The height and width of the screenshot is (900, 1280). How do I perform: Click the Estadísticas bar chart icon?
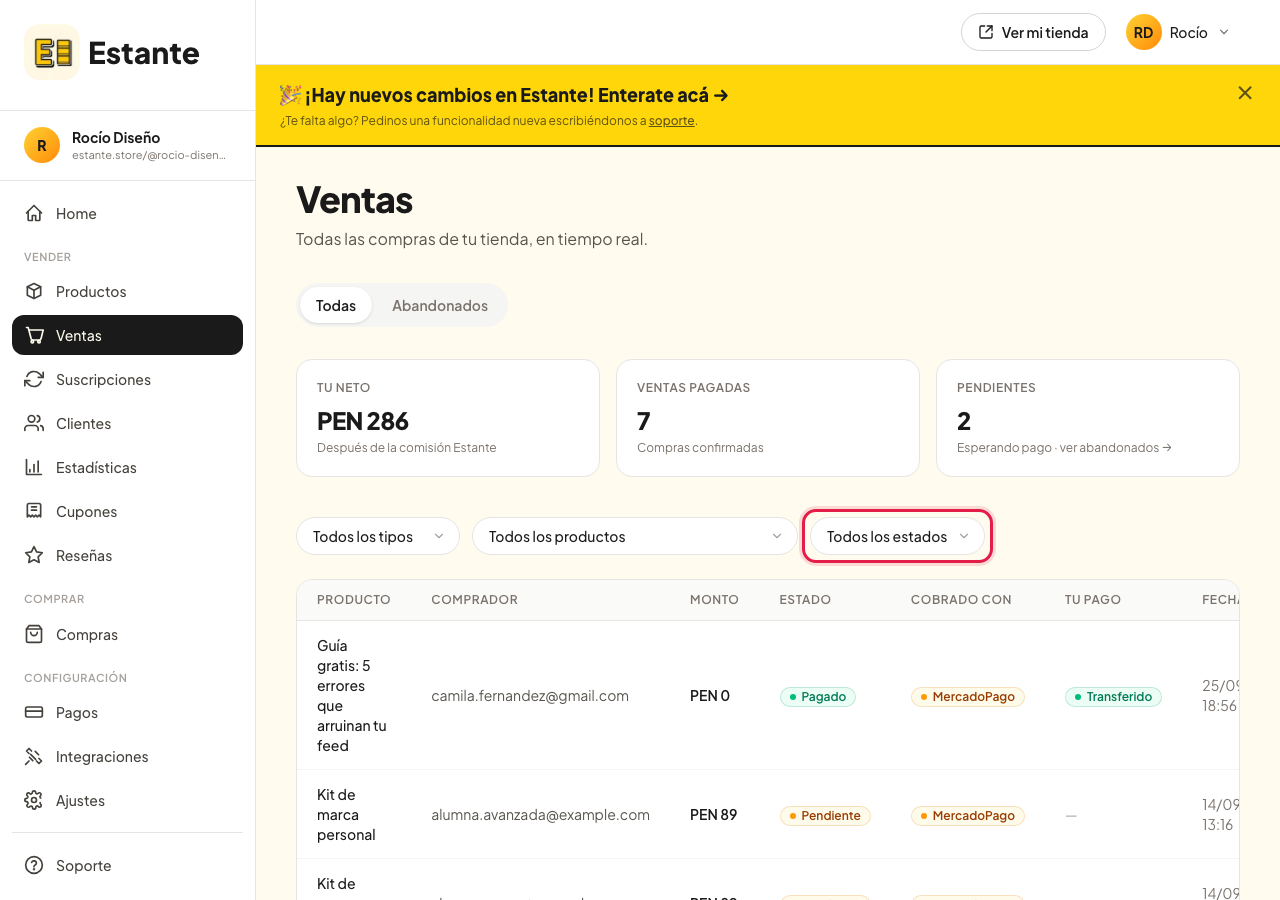coord(34,467)
